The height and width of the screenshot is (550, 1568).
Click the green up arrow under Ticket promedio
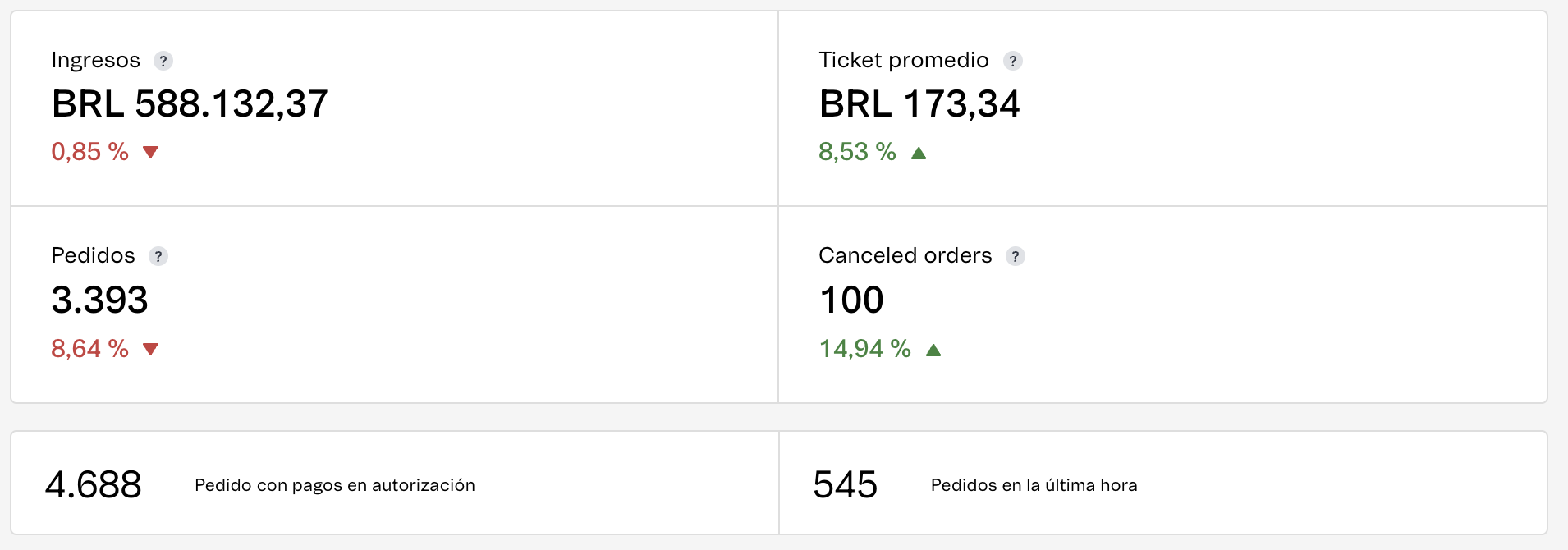[x=919, y=153]
